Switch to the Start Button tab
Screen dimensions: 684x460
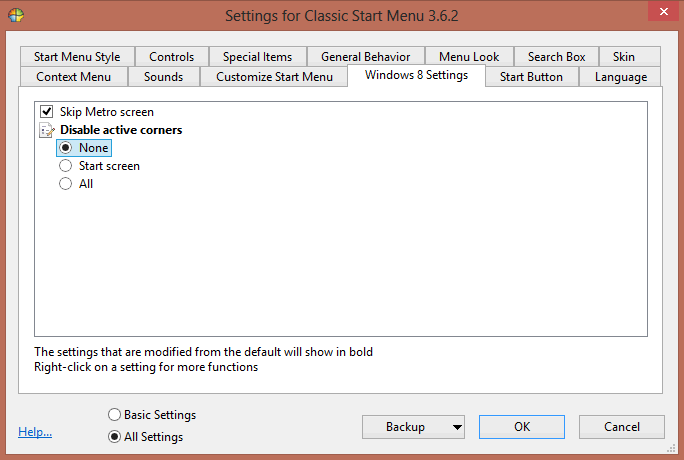tap(531, 77)
